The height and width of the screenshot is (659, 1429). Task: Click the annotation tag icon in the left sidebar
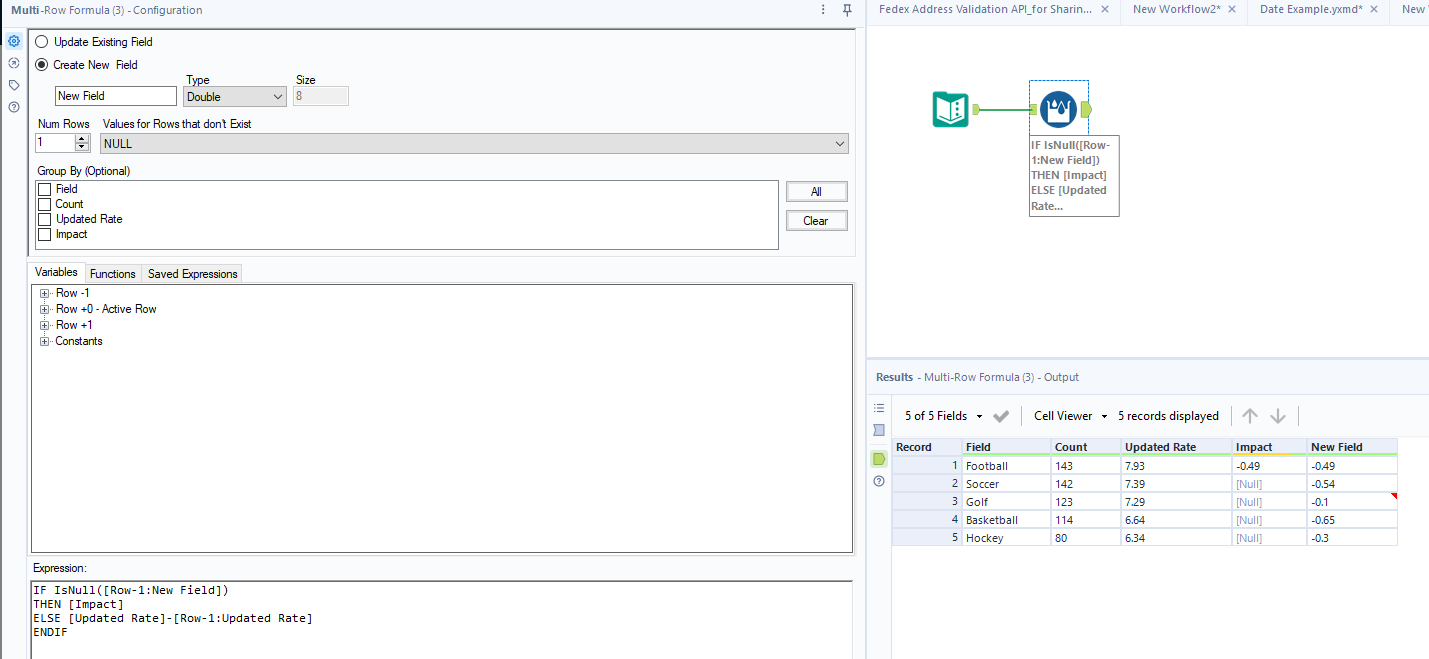pos(13,85)
